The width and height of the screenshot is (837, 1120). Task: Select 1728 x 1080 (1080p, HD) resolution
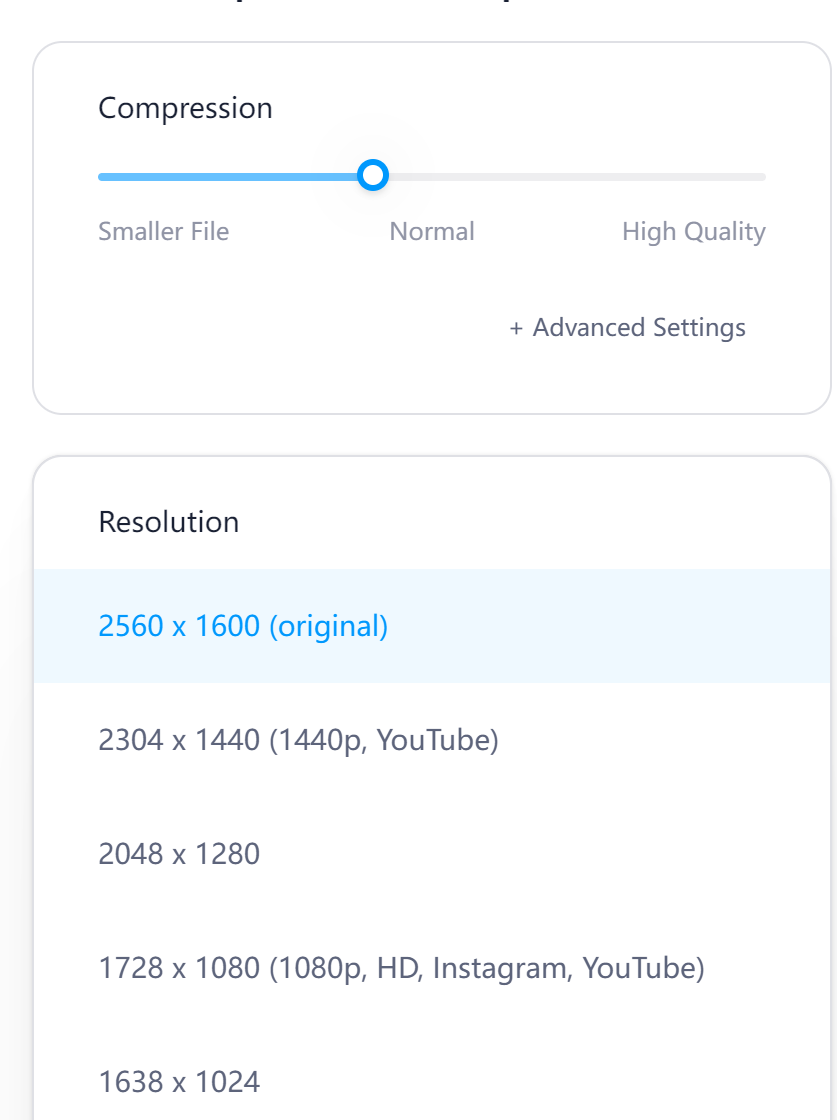[401, 968]
